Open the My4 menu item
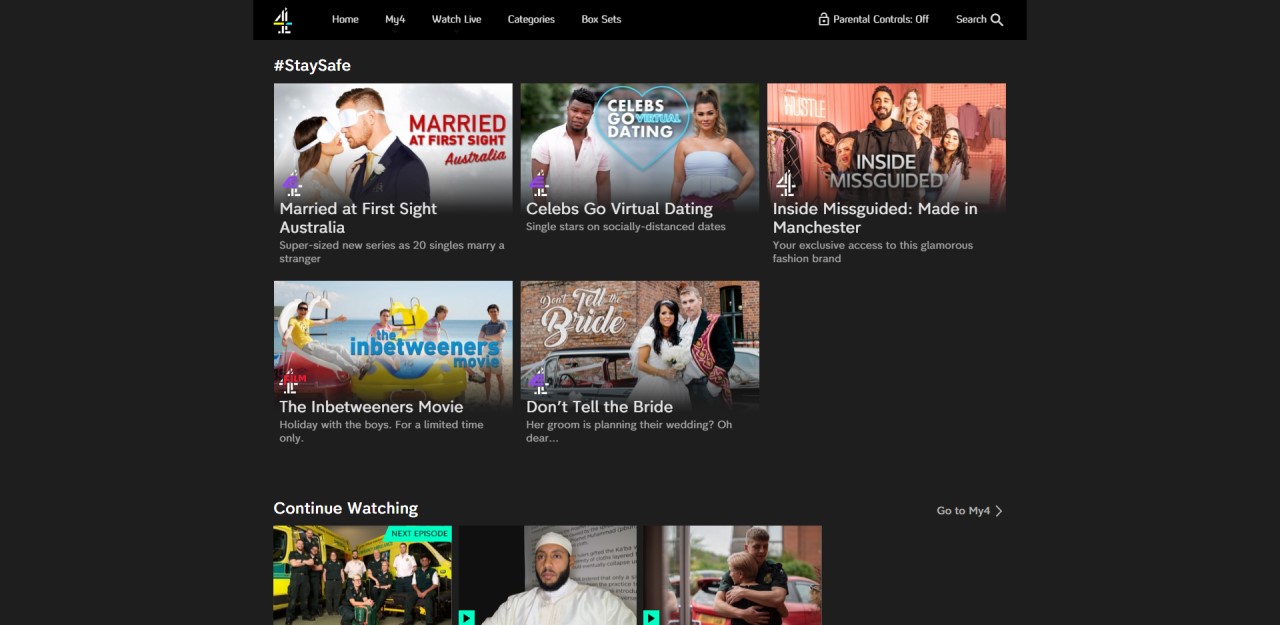The width and height of the screenshot is (1280, 625). coord(395,19)
